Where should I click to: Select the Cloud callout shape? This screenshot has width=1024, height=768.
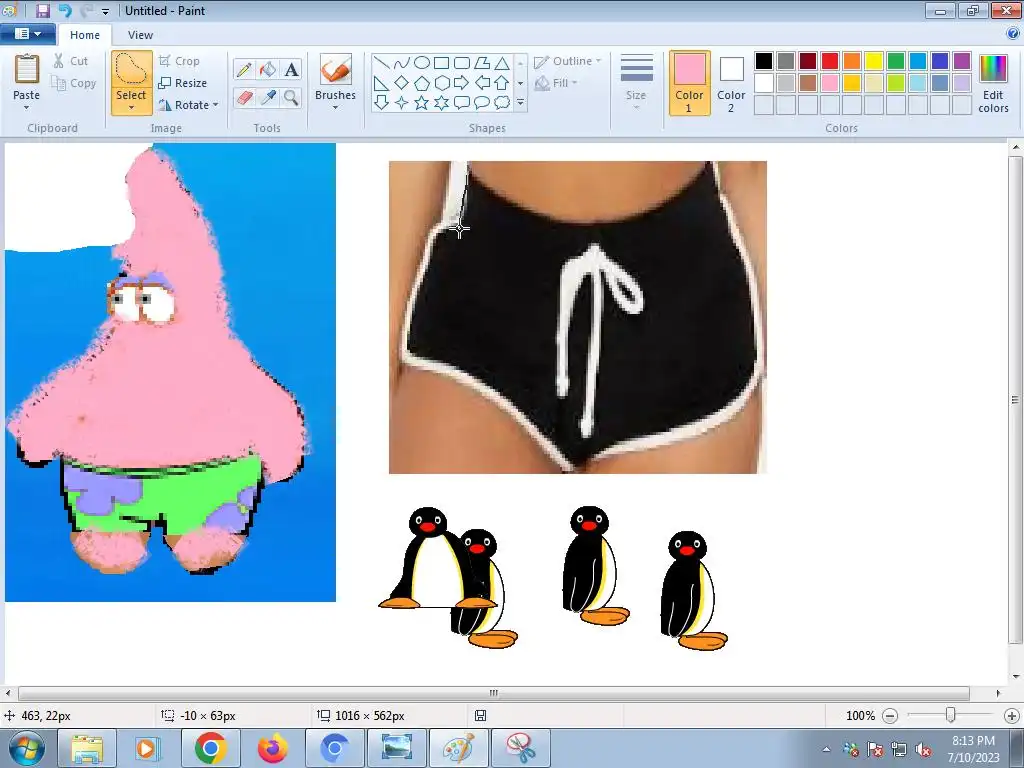(x=502, y=103)
